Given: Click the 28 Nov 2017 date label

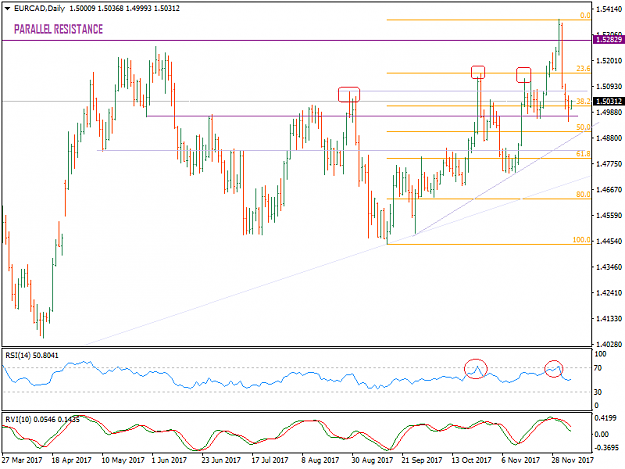Looking at the screenshot, I should click(x=572, y=460).
